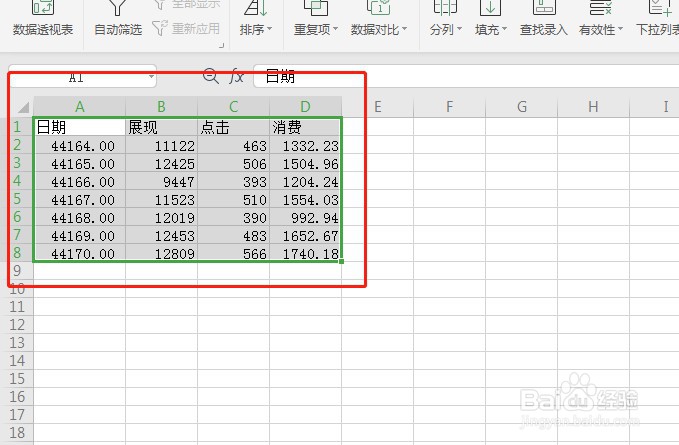Image resolution: width=679 pixels, height=445 pixels.
Task: Click cell with value 12425
Action: pyautogui.click(x=162, y=163)
